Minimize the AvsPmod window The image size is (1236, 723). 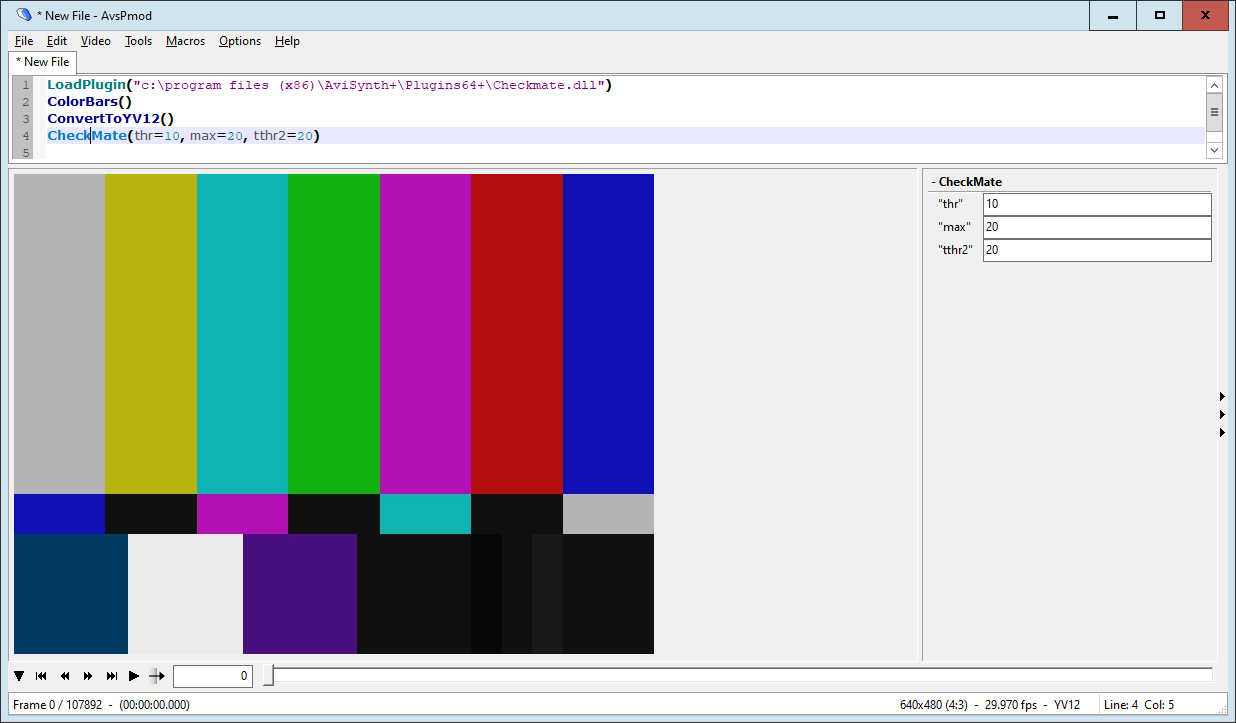coord(1113,16)
